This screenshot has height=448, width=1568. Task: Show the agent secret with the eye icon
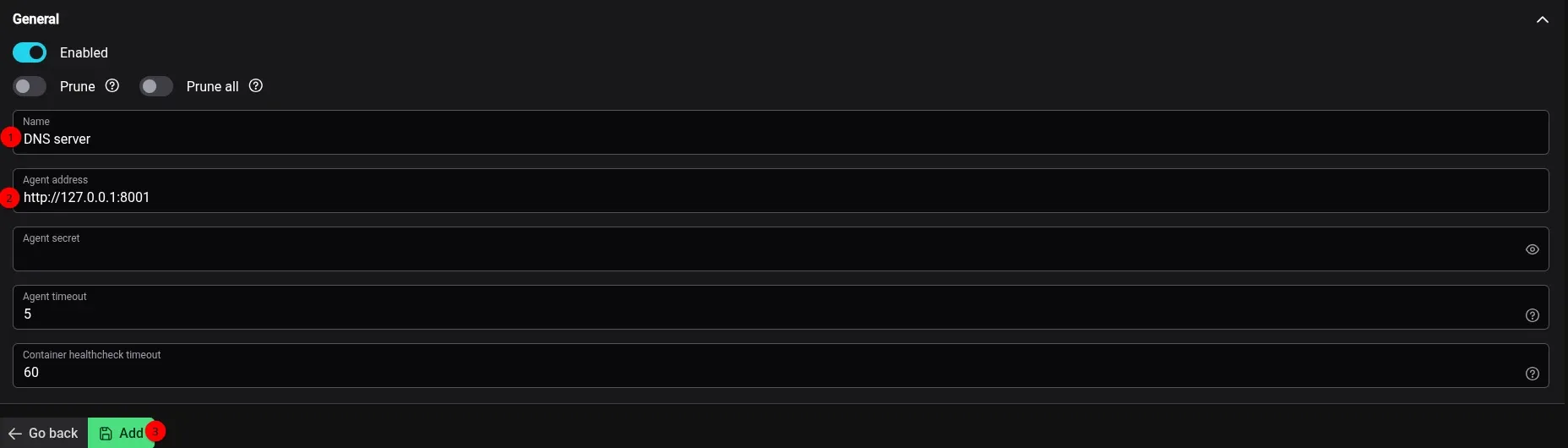click(1532, 249)
